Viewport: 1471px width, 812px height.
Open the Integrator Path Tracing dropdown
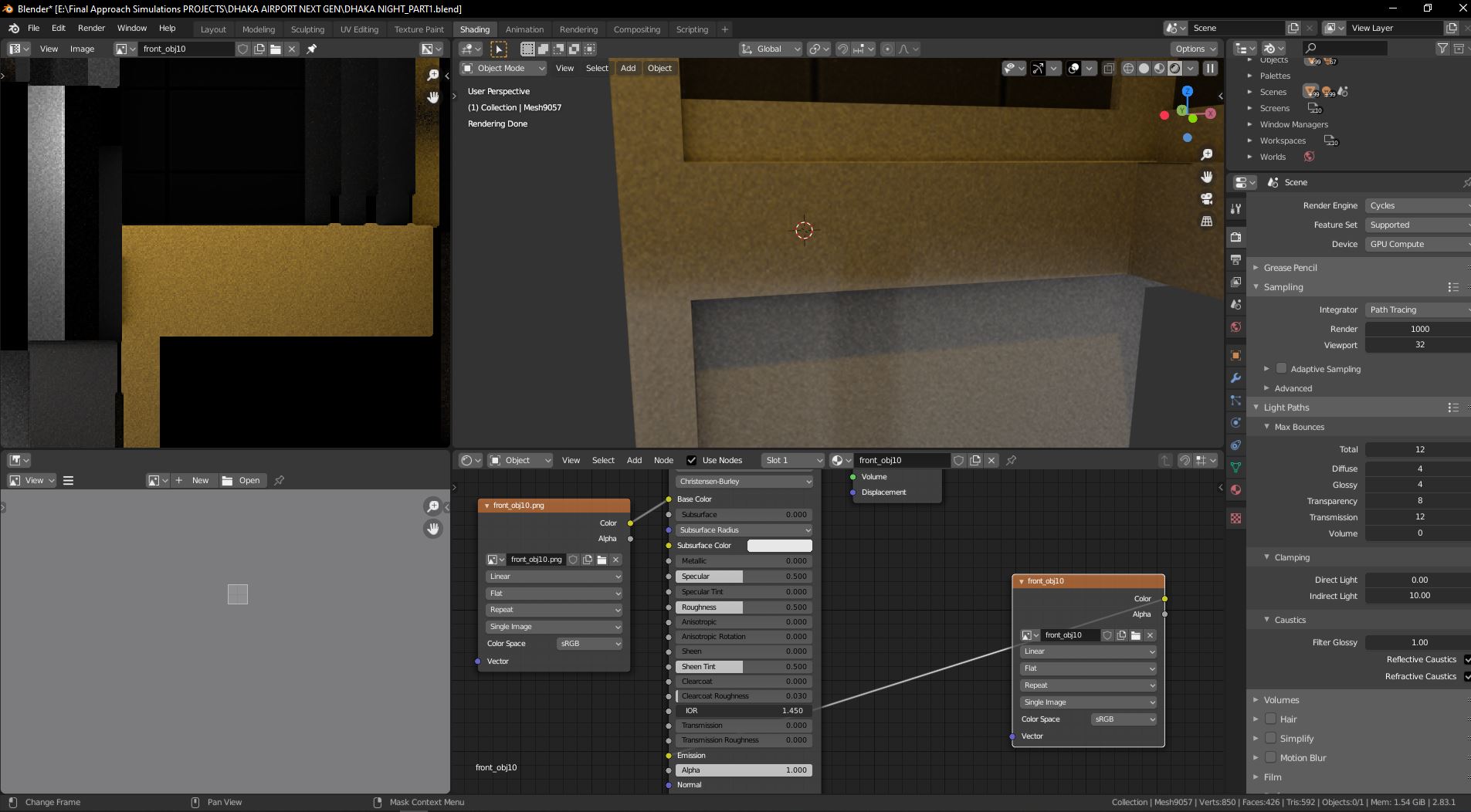point(1418,310)
